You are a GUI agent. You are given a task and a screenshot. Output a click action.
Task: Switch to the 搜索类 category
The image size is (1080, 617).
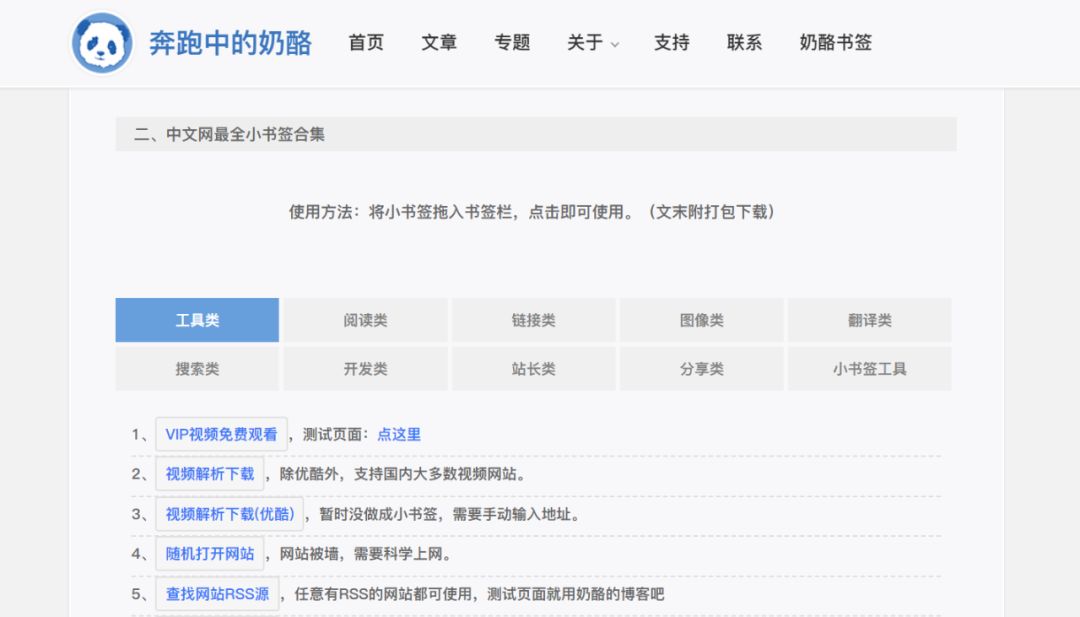(x=197, y=368)
